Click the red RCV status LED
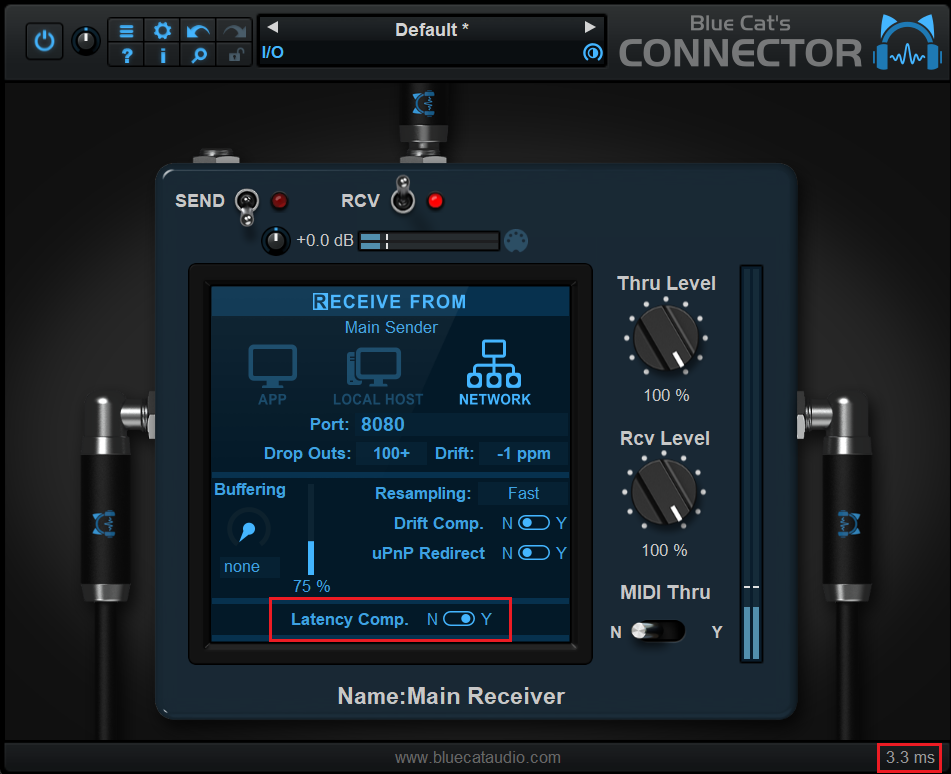This screenshot has width=951, height=774. (435, 201)
